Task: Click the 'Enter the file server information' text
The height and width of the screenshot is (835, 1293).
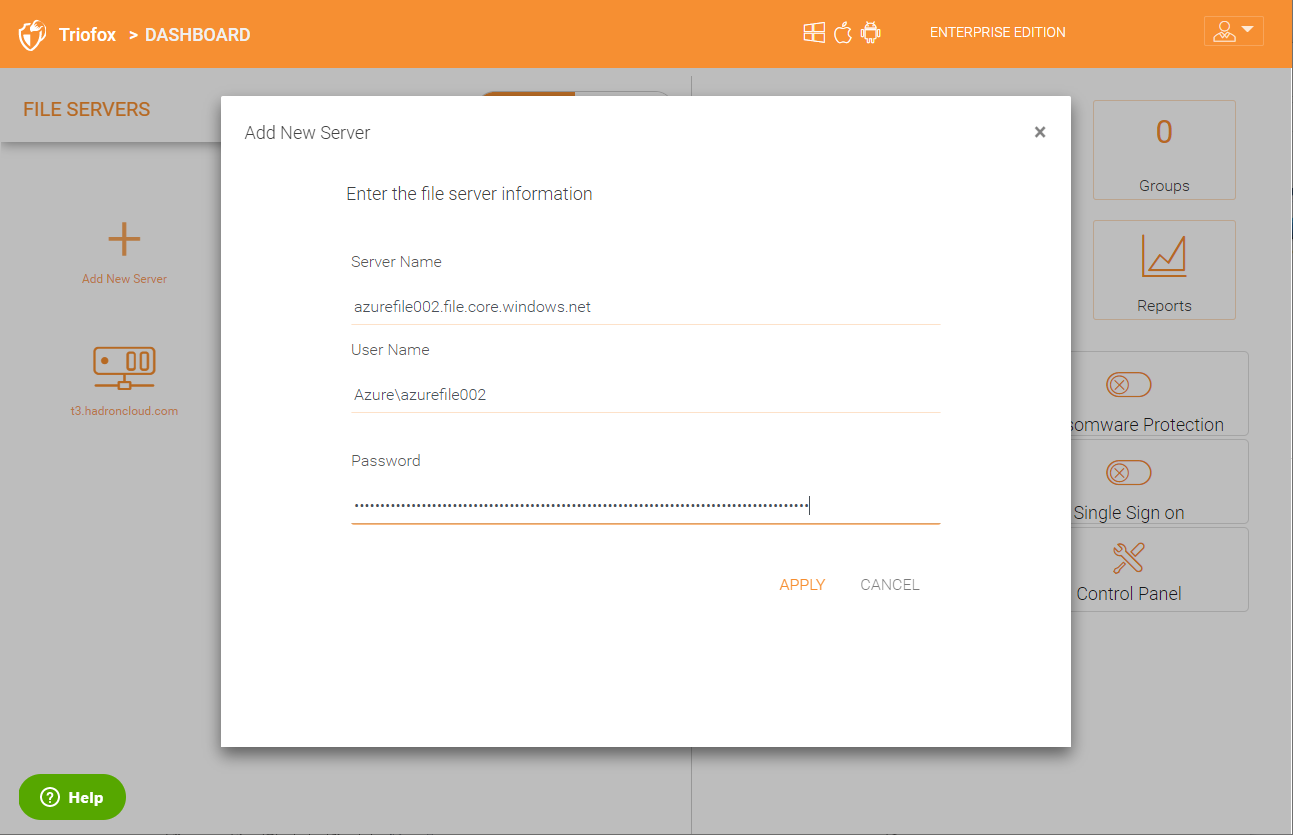Action: coord(469,194)
